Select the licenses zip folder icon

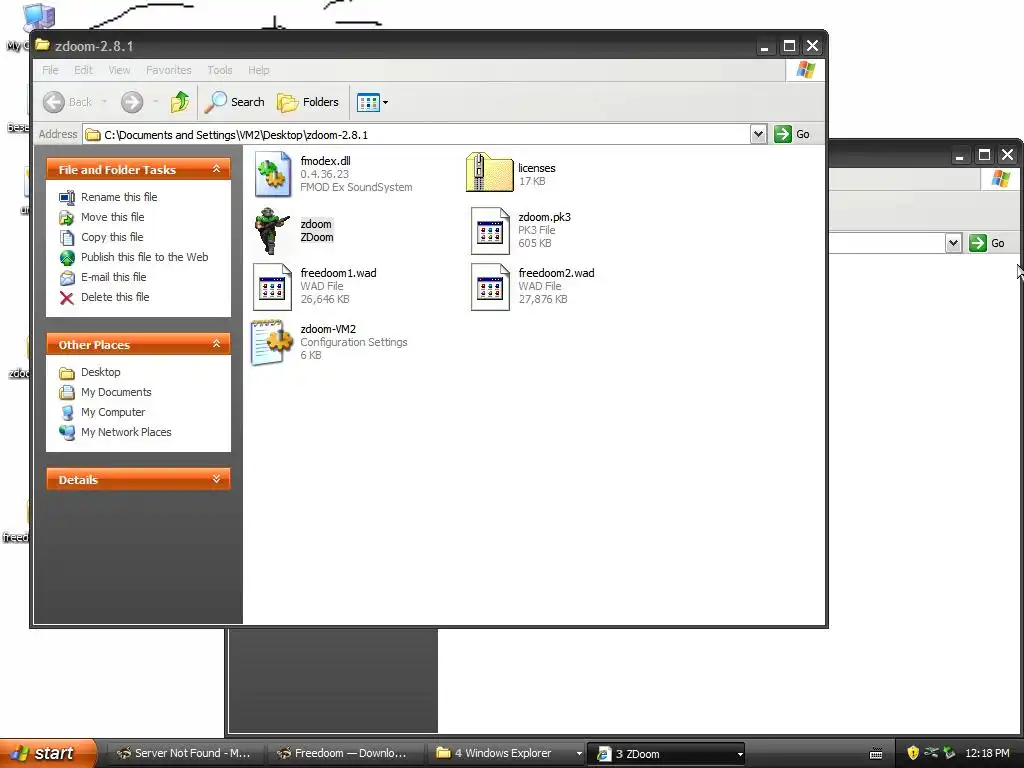coord(490,172)
